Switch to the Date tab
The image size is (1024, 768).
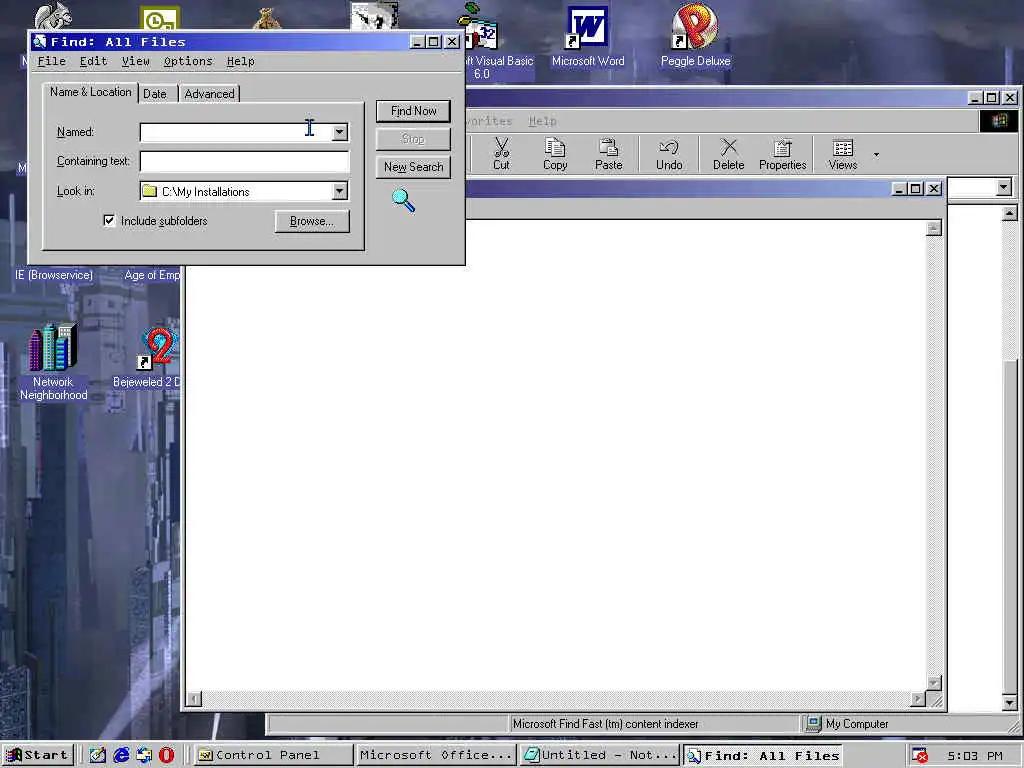click(x=155, y=94)
